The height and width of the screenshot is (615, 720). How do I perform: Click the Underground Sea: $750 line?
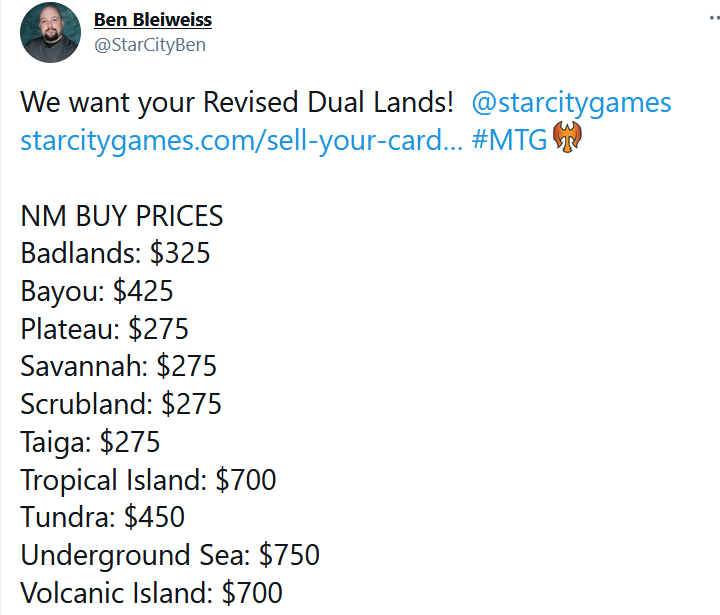170,555
